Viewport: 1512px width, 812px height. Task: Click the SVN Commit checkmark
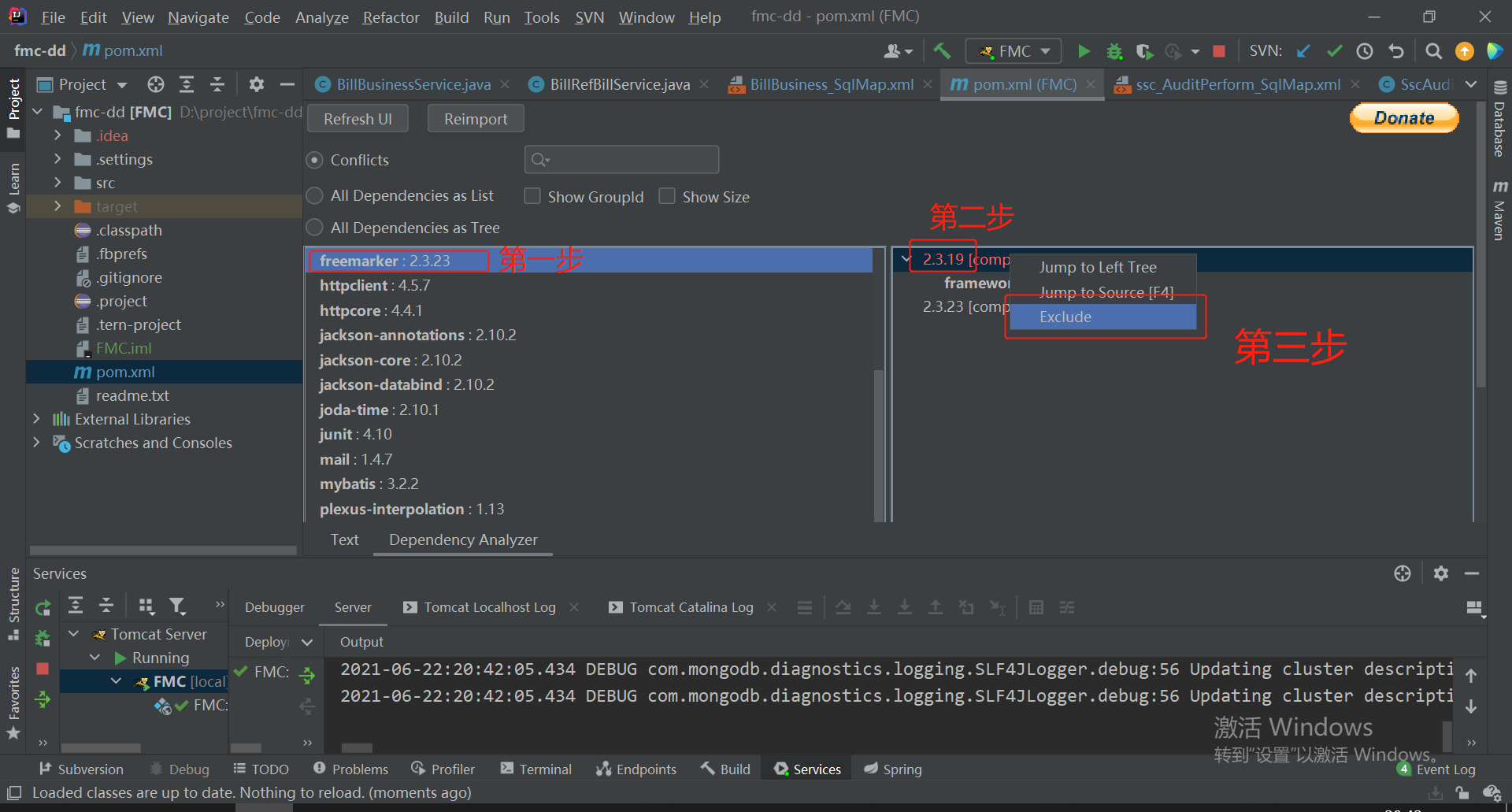[x=1334, y=51]
